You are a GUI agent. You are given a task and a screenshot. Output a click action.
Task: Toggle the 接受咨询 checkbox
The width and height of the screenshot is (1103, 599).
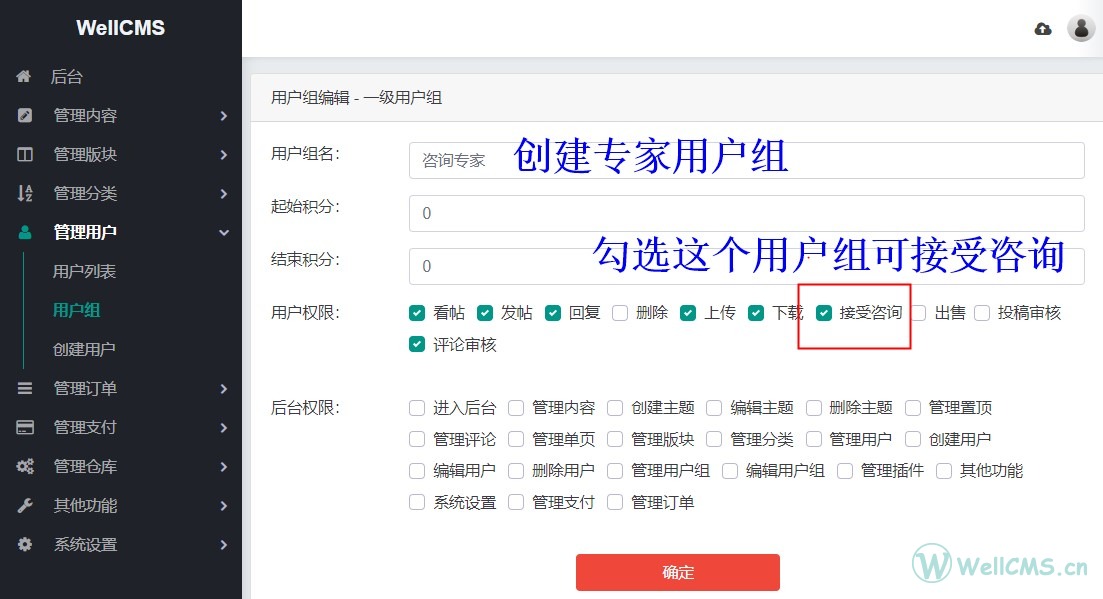point(824,313)
